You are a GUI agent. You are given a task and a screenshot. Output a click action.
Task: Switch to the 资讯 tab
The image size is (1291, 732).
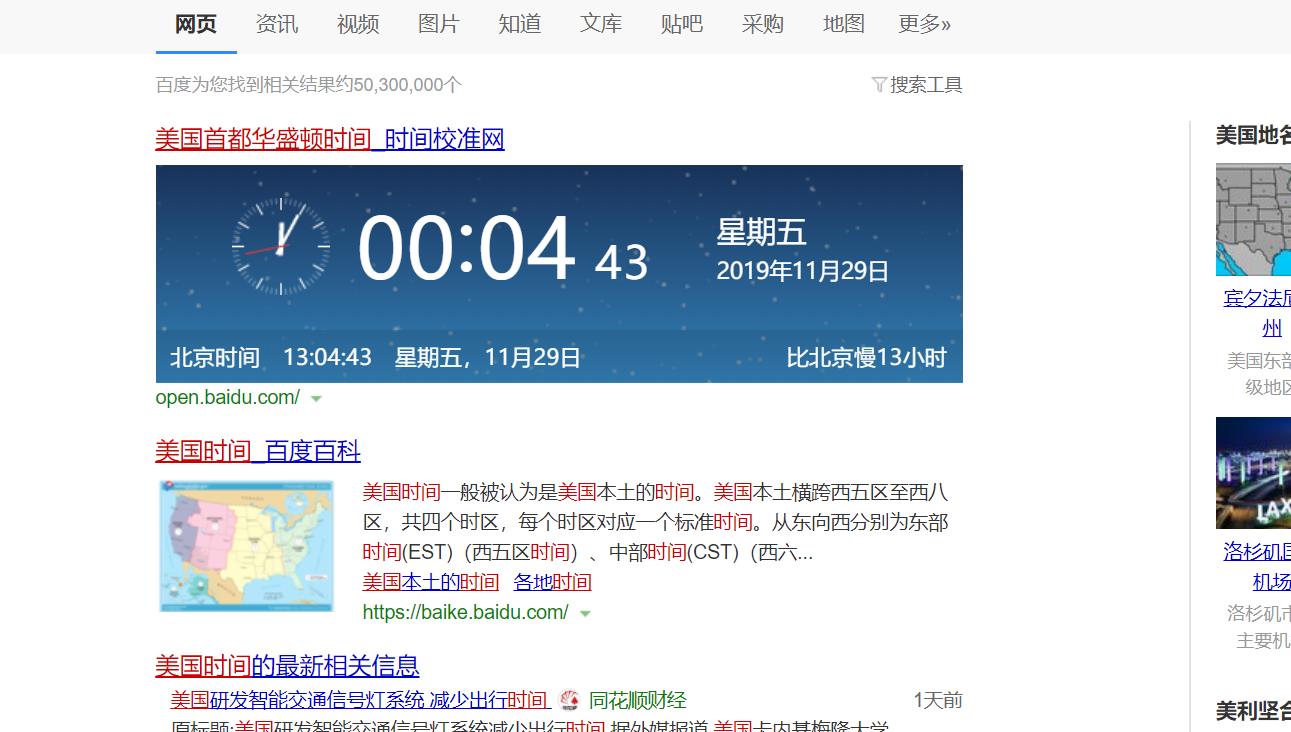276,24
